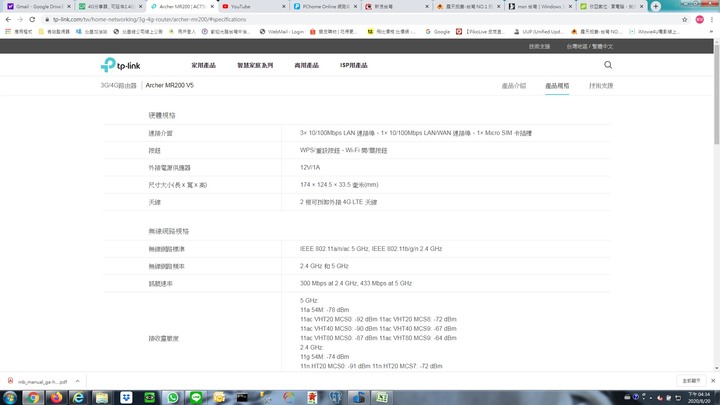Click the tp-link logo
Viewport: 720px width, 405px height.
(120, 65)
